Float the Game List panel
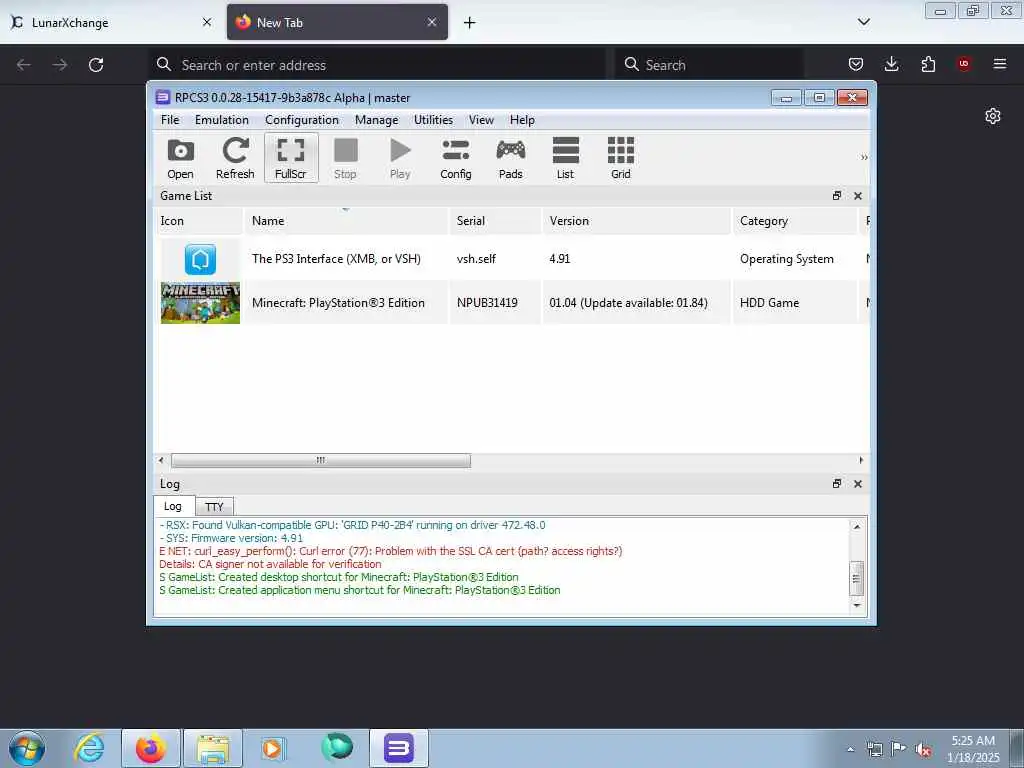 click(837, 195)
